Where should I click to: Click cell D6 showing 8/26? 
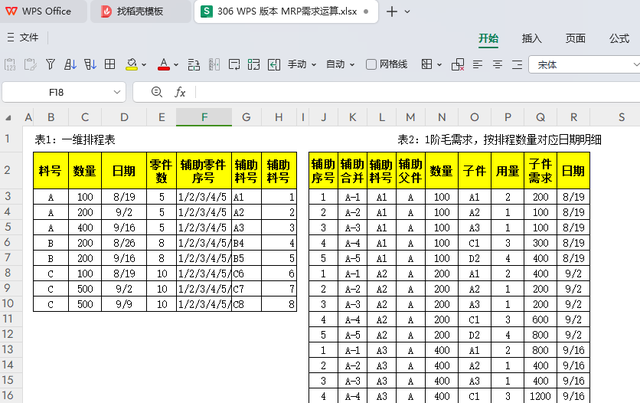[124, 243]
